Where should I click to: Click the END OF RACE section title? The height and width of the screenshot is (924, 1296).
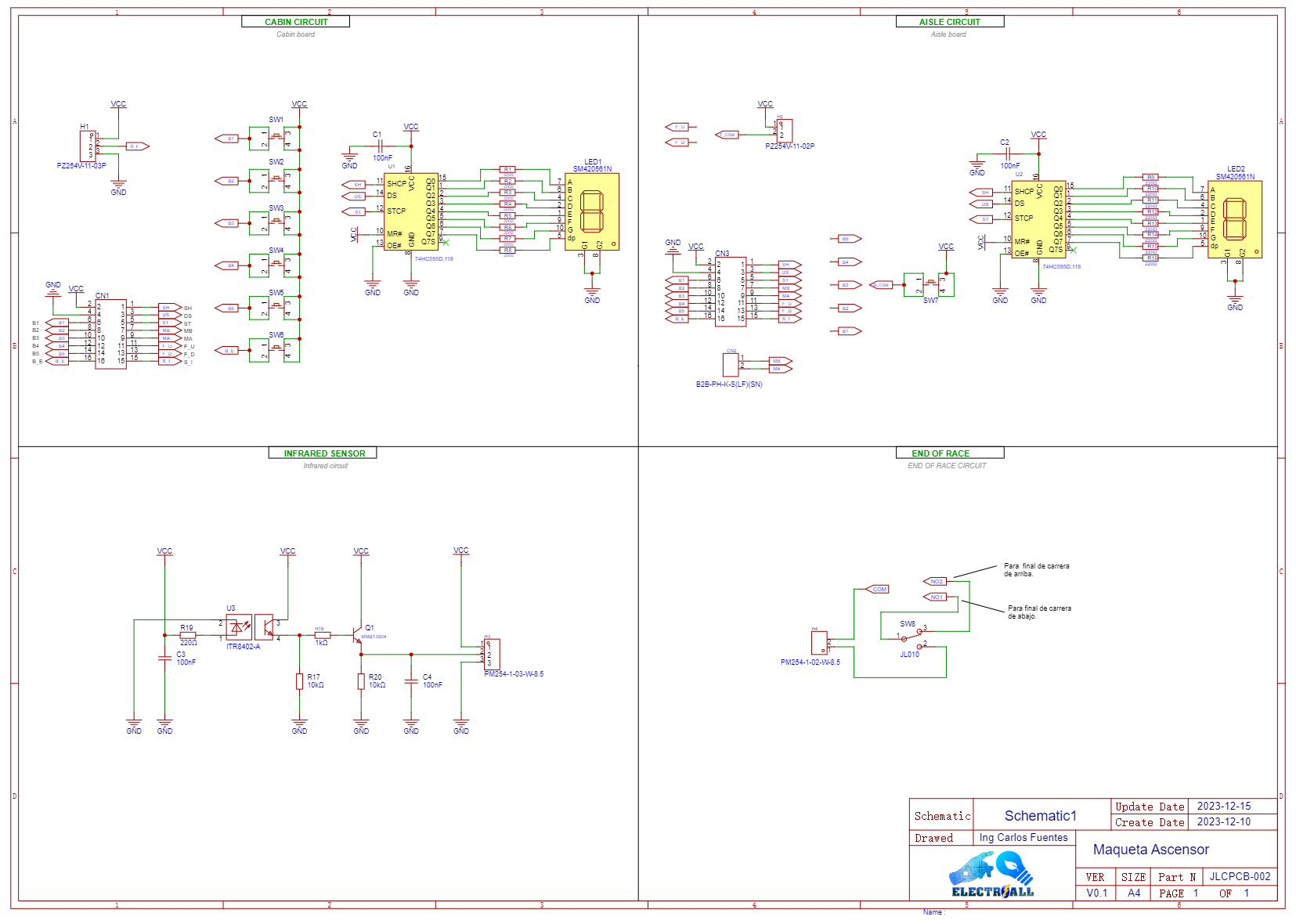(940, 453)
